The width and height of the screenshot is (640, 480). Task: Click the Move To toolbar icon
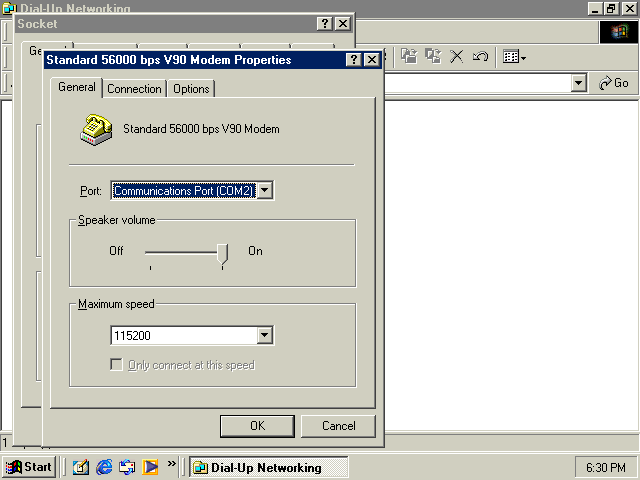point(409,56)
